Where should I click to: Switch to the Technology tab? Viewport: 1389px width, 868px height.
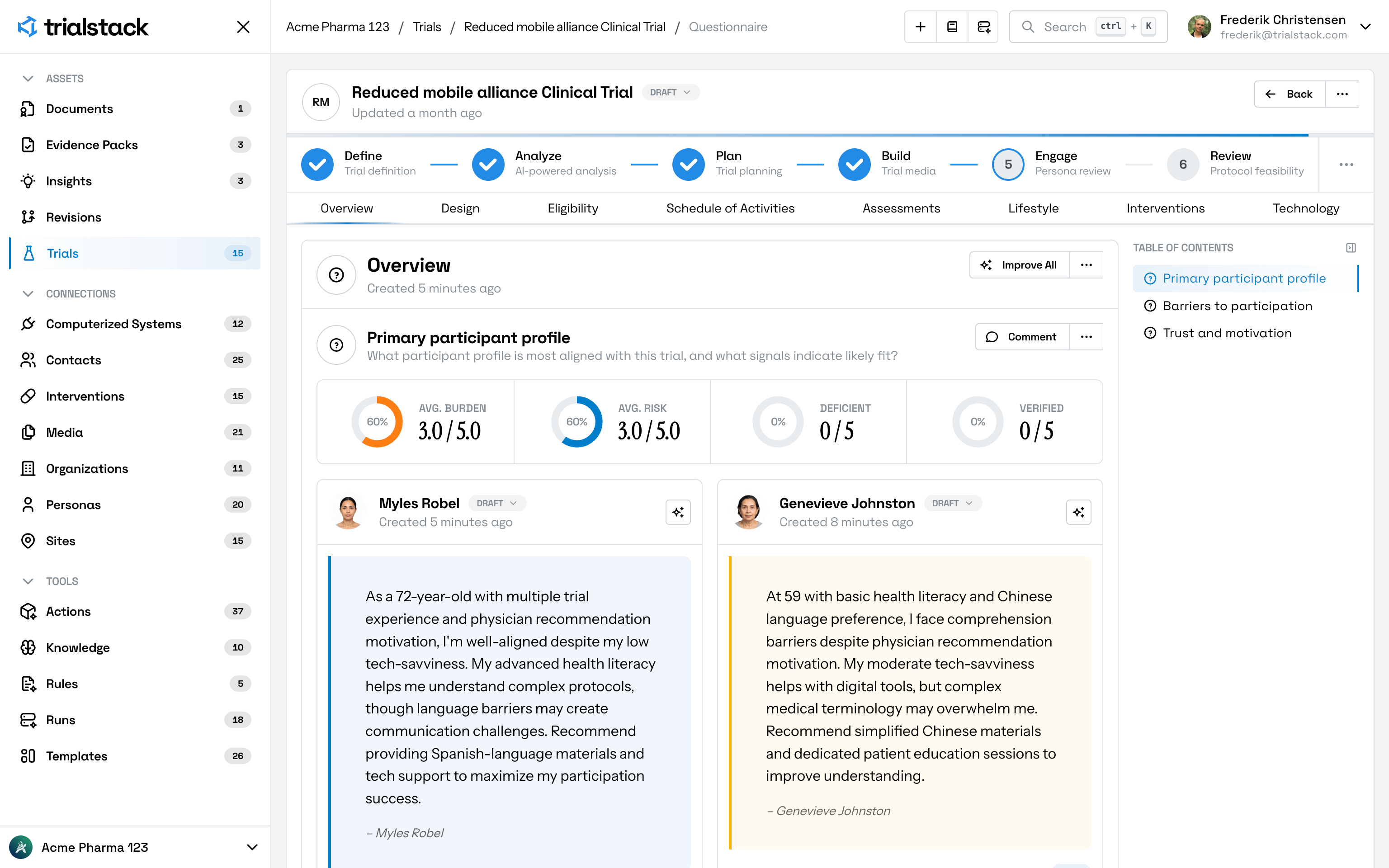tap(1306, 208)
